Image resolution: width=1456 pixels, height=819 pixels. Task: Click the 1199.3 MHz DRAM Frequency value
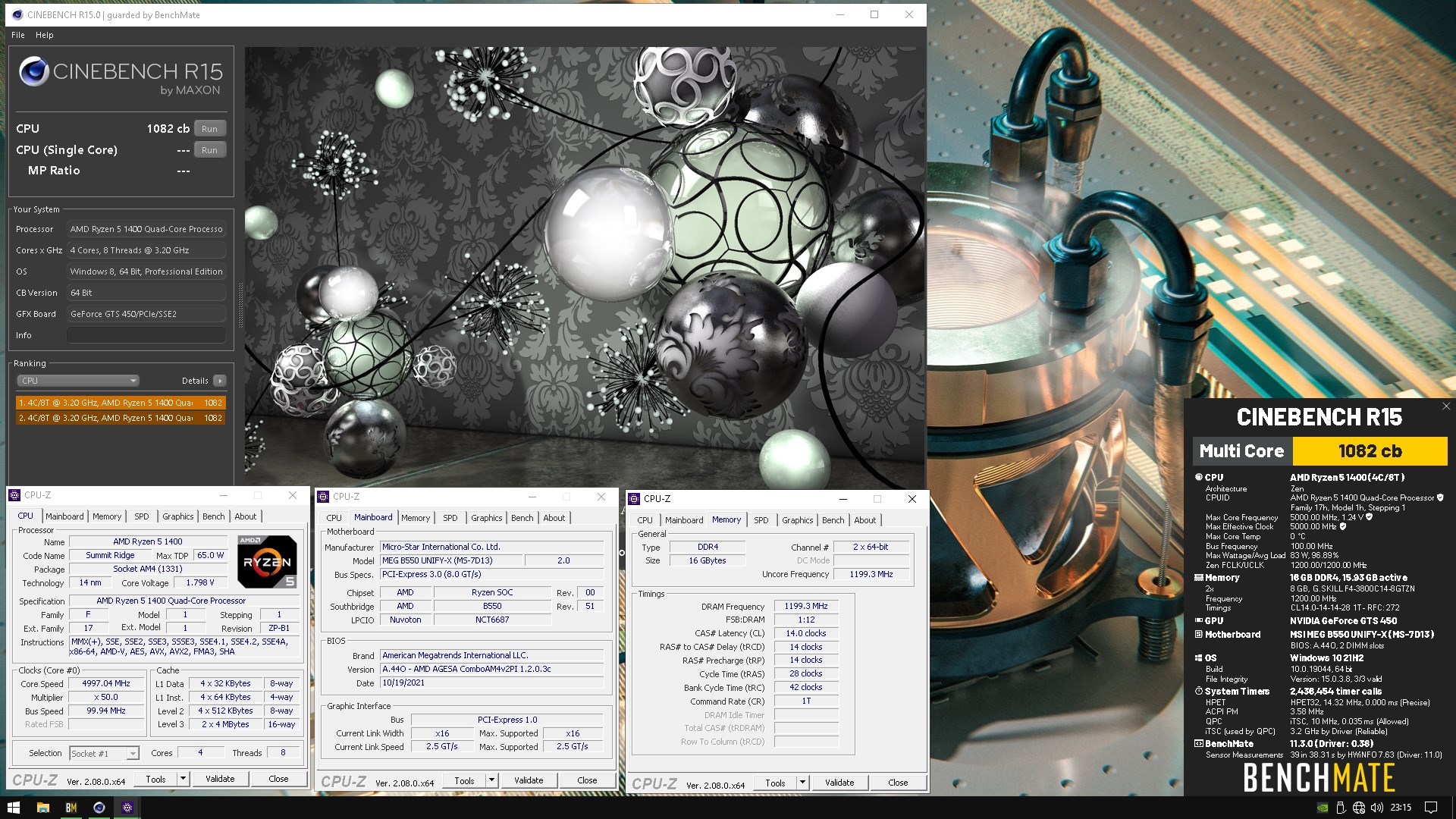(806, 607)
